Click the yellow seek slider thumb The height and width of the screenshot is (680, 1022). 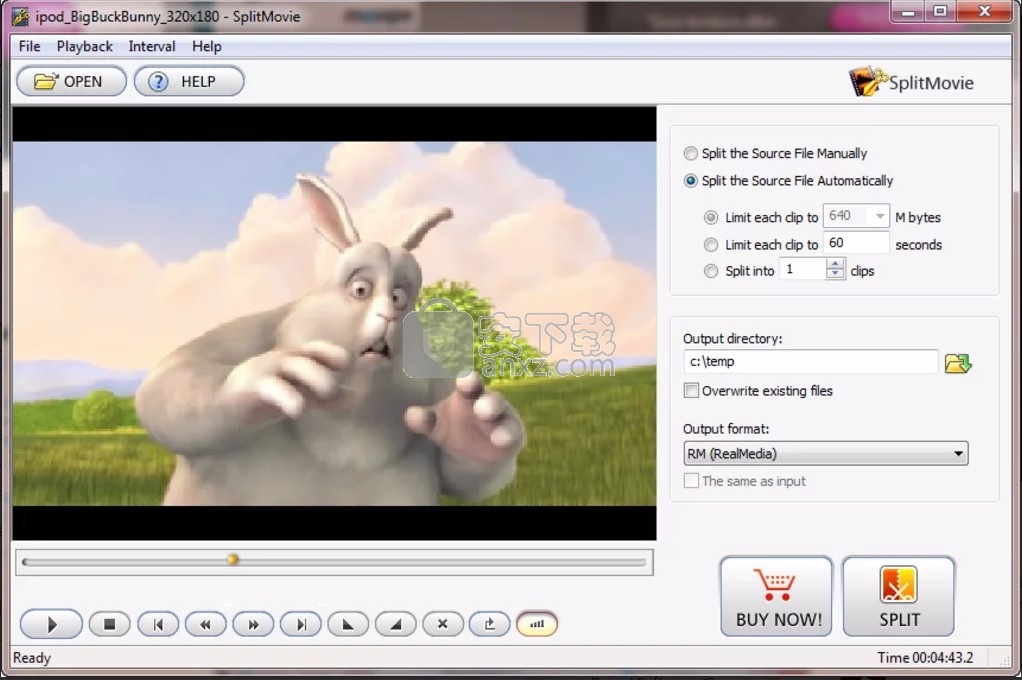coord(233,559)
